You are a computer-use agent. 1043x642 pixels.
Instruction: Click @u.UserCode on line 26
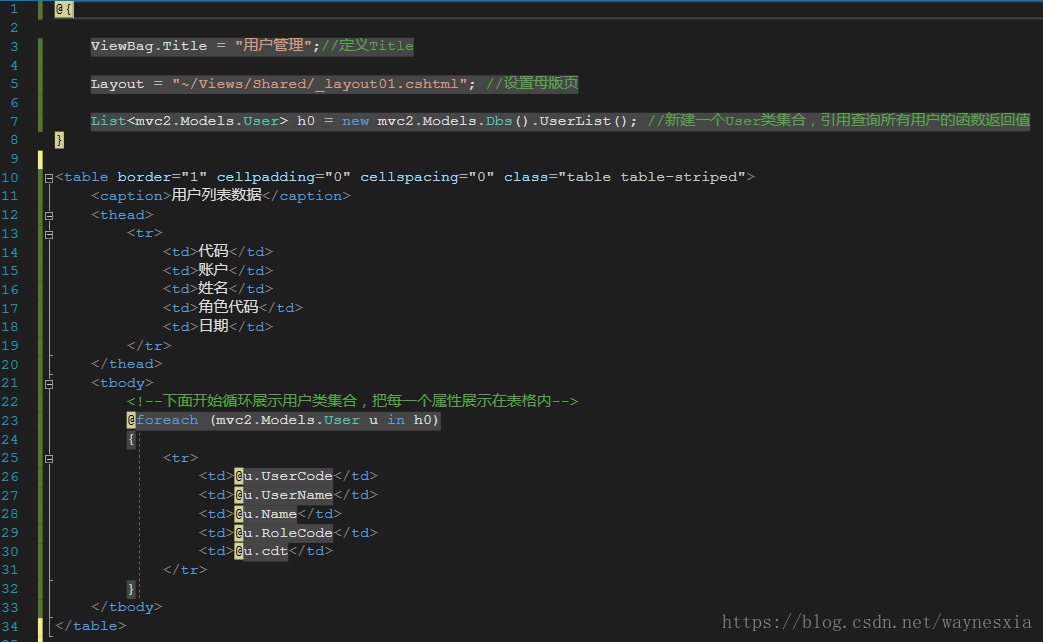[x=283, y=476]
